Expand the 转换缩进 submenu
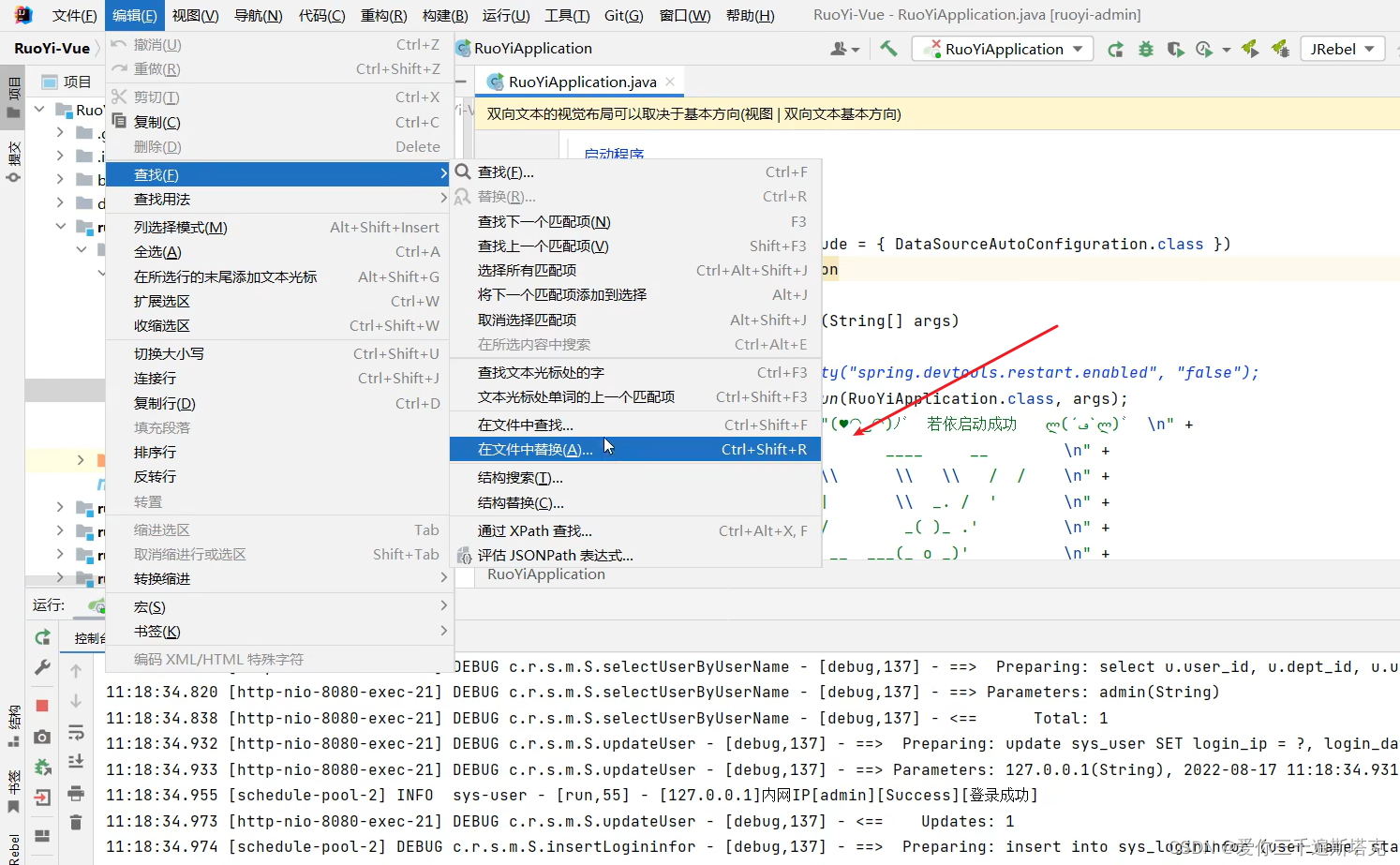The width and height of the screenshot is (1400, 865). [279, 579]
